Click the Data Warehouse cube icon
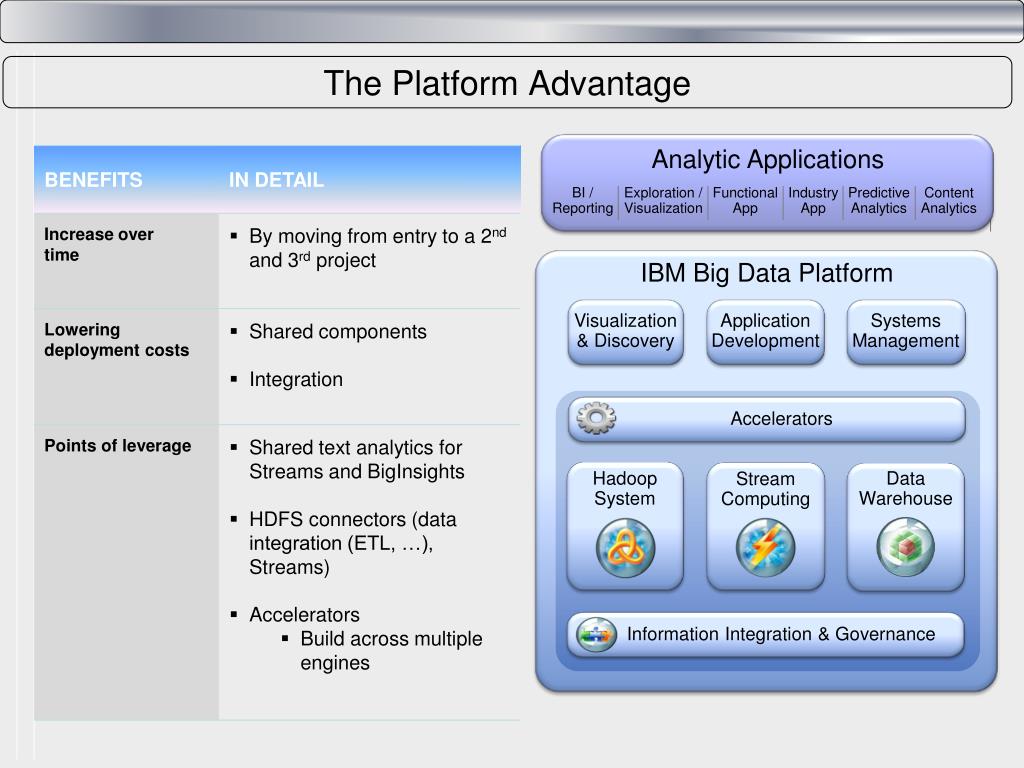The width and height of the screenshot is (1024, 768). coord(905,547)
